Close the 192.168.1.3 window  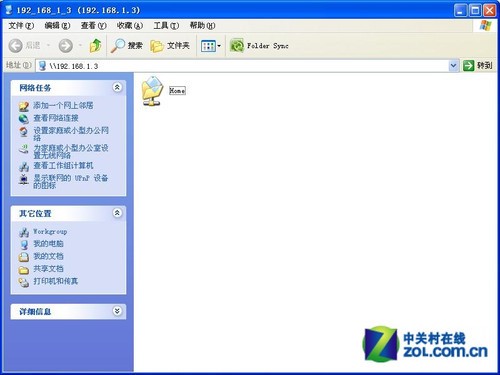[490, 11]
